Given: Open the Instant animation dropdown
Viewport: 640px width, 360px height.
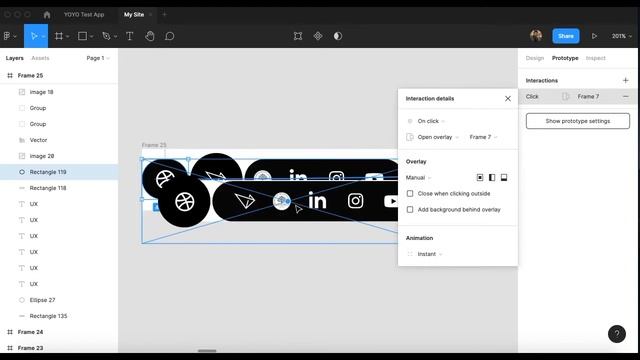Looking at the screenshot, I should pos(429,254).
